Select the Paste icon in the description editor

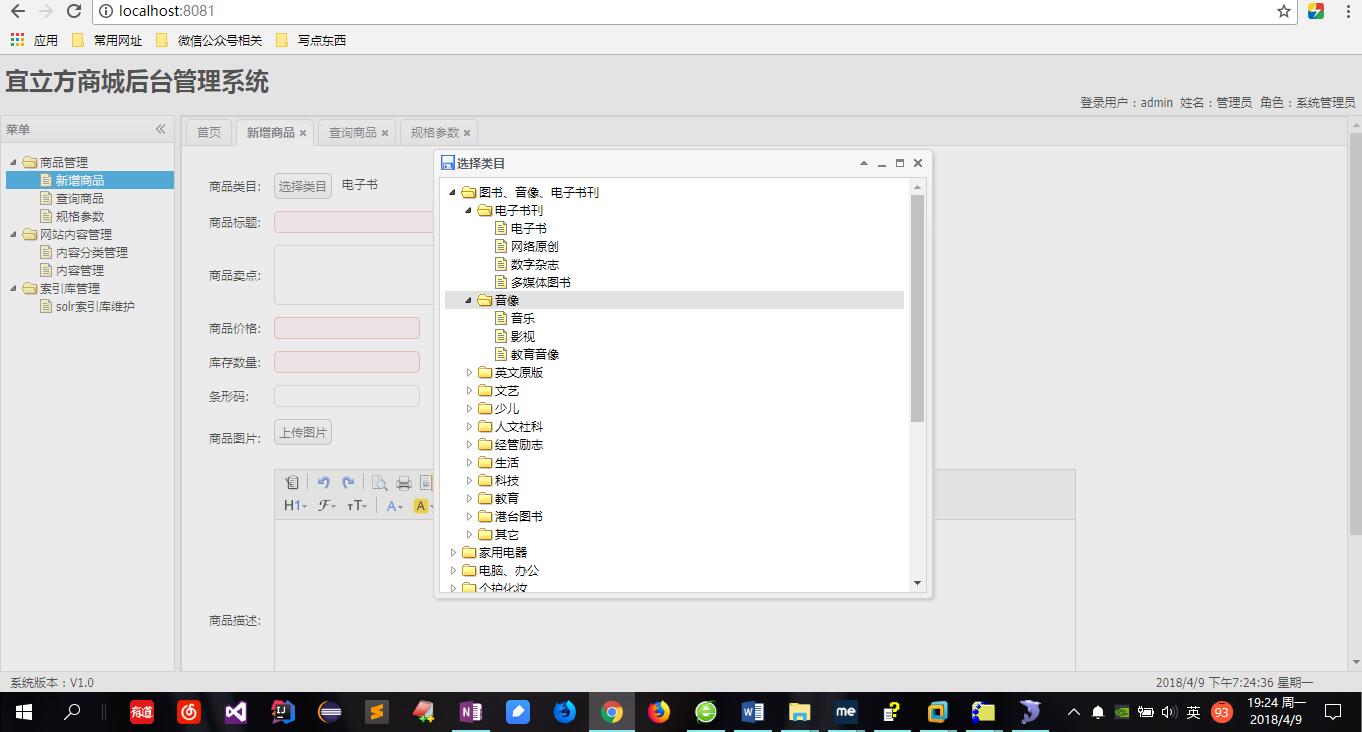coord(292,483)
